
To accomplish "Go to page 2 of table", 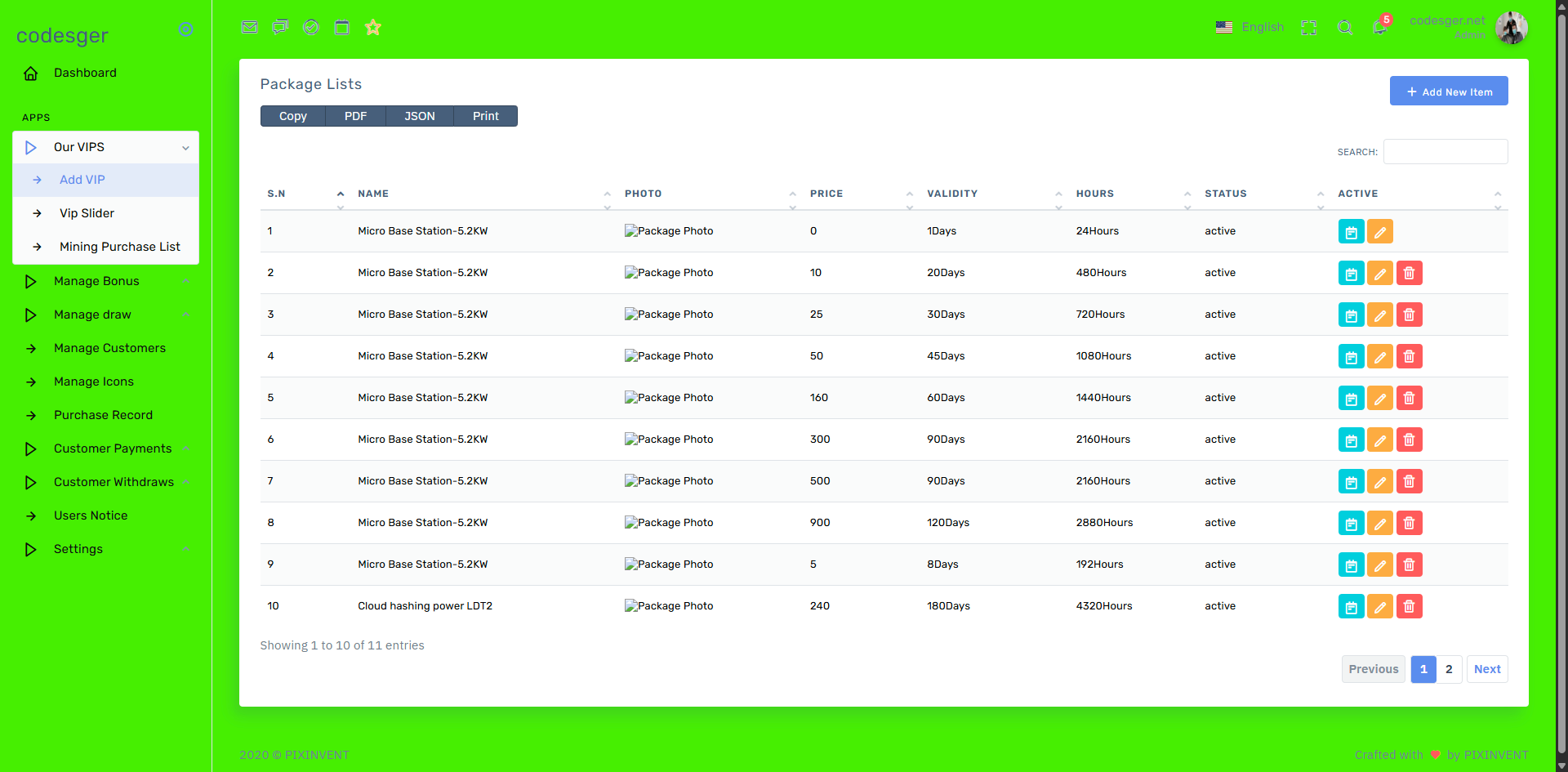I will (1449, 670).
